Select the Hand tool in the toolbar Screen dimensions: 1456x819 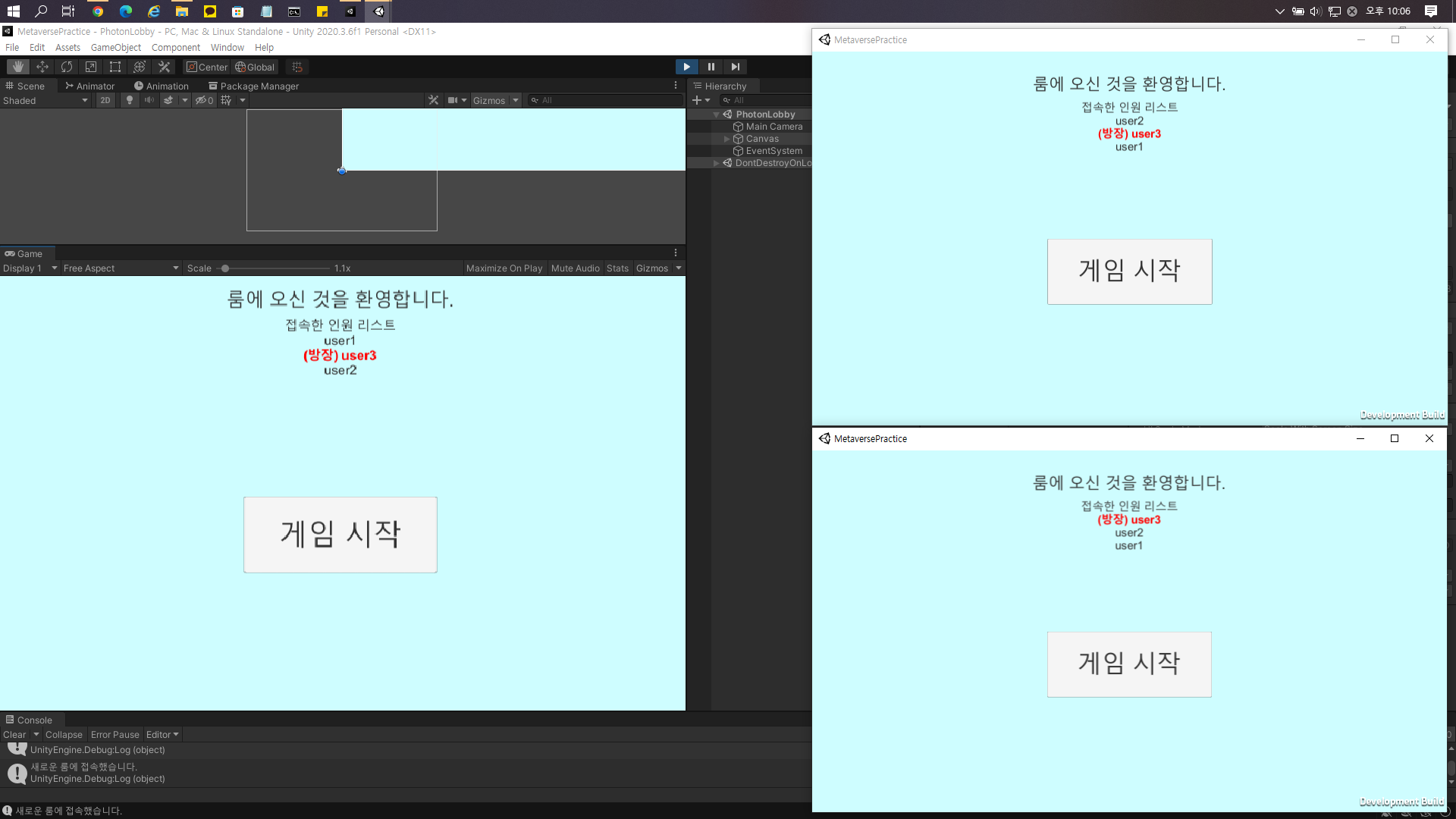pos(17,67)
